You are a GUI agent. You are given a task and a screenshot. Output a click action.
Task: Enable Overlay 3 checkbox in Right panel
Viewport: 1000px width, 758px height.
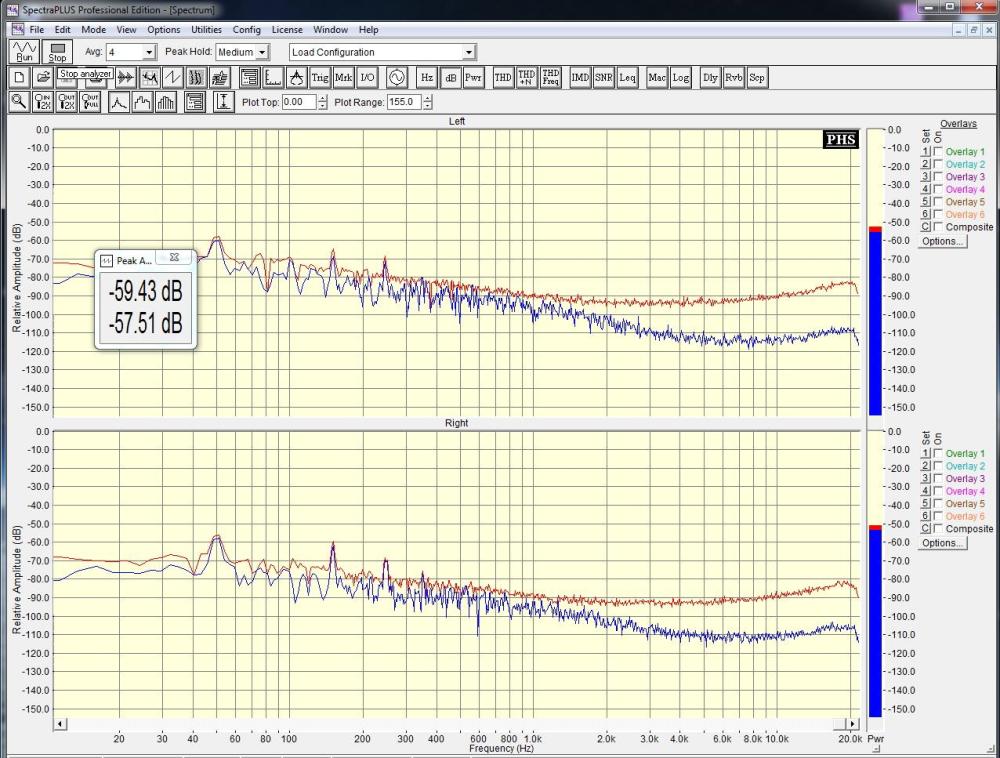(x=938, y=479)
